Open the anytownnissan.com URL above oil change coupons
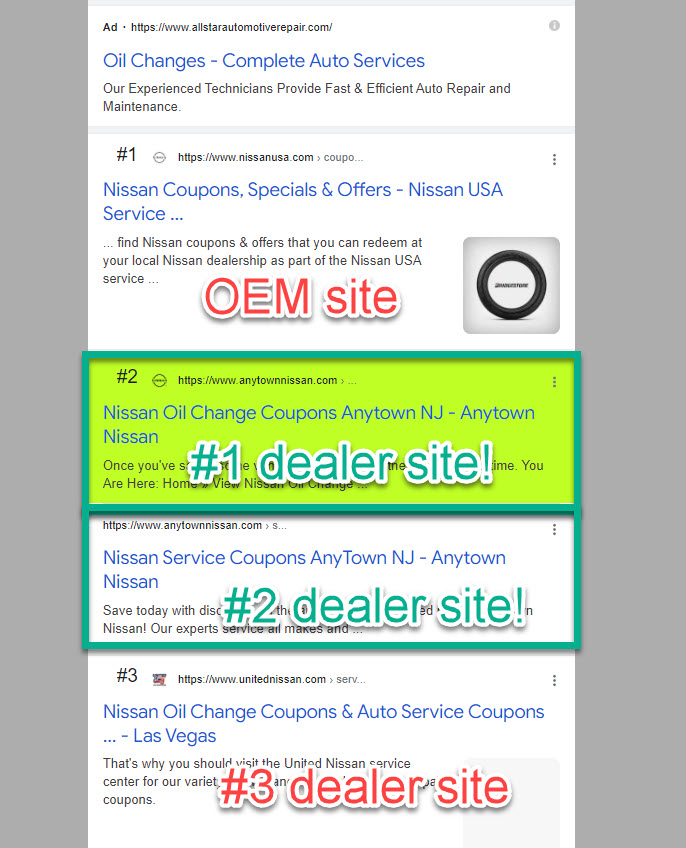 [x=267, y=380]
